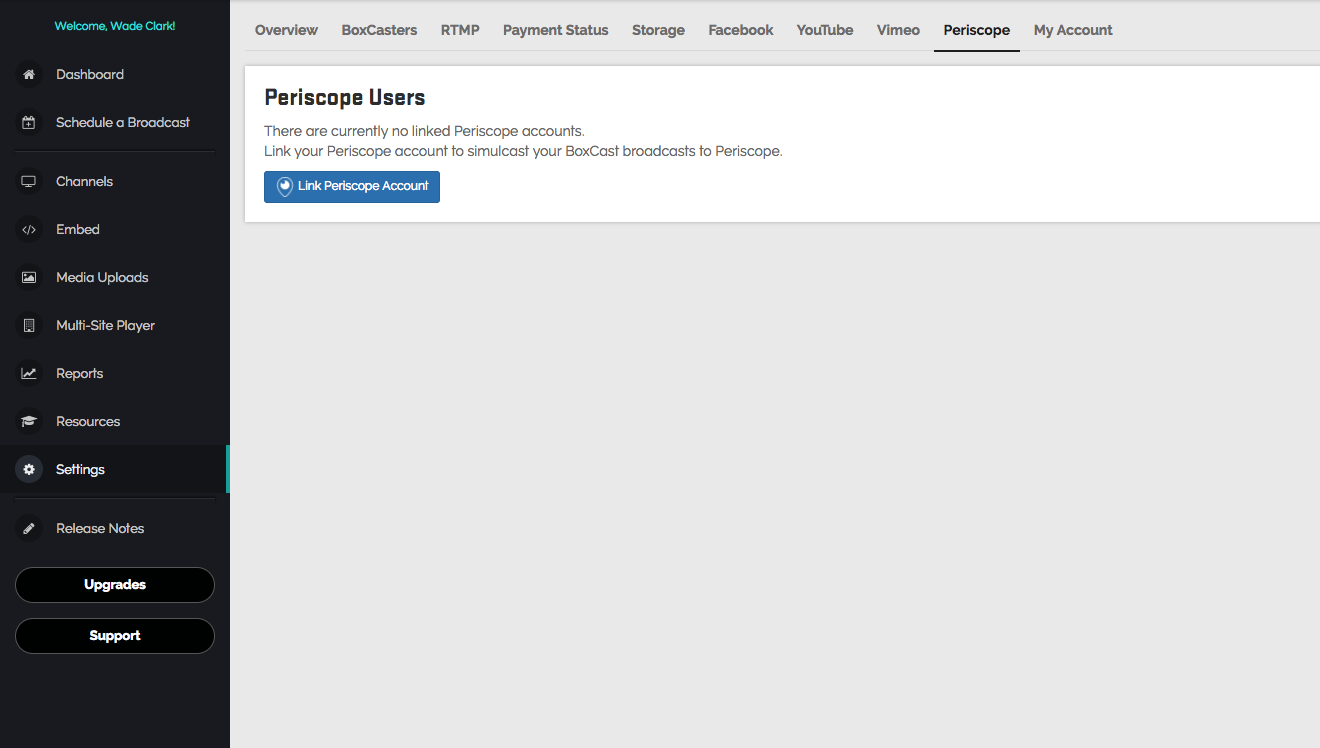Open the Upgrades button in sidebar
This screenshot has width=1320, height=748.
point(115,585)
